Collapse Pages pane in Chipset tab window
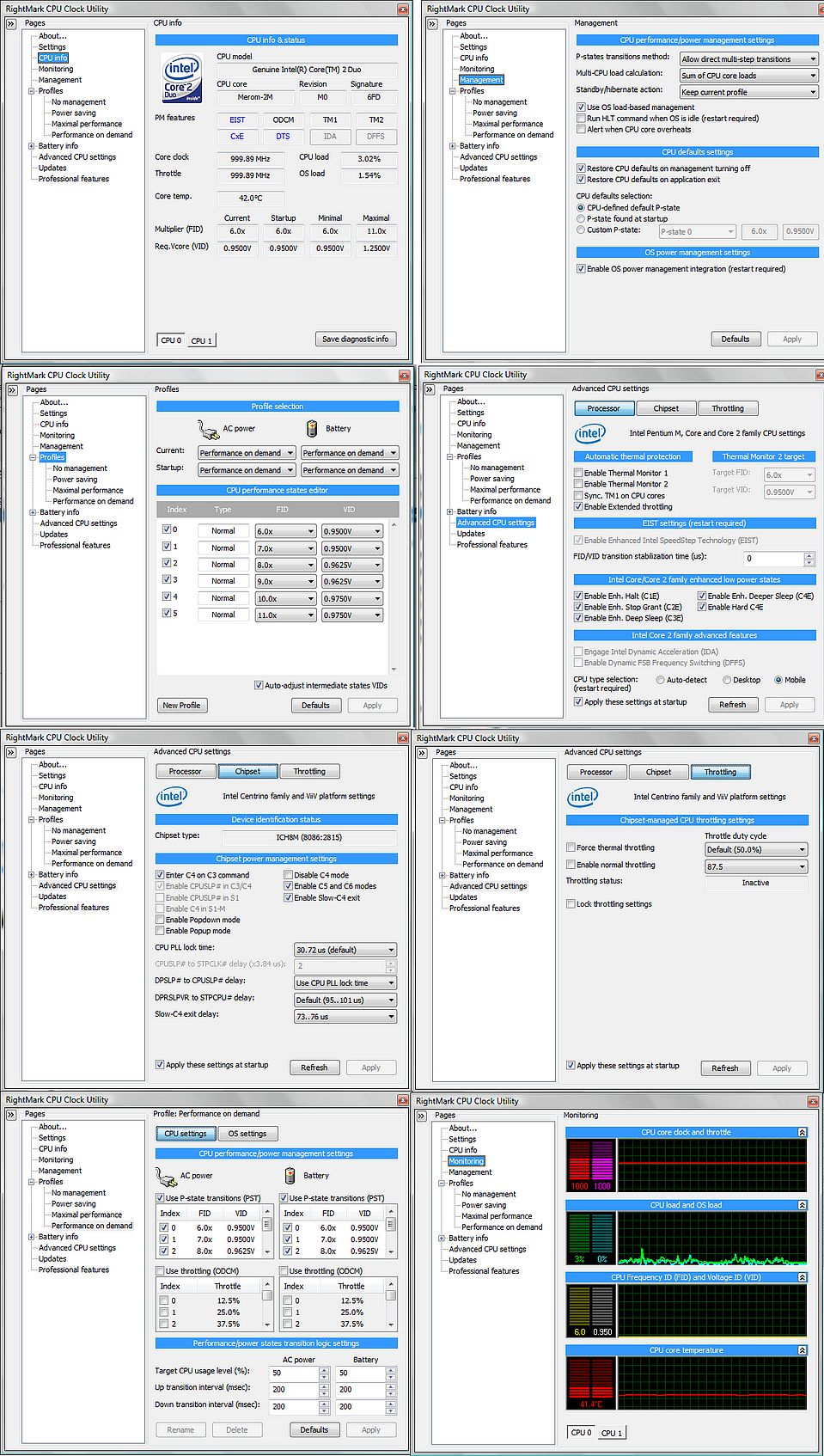This screenshot has height=1456, width=824. 11,752
